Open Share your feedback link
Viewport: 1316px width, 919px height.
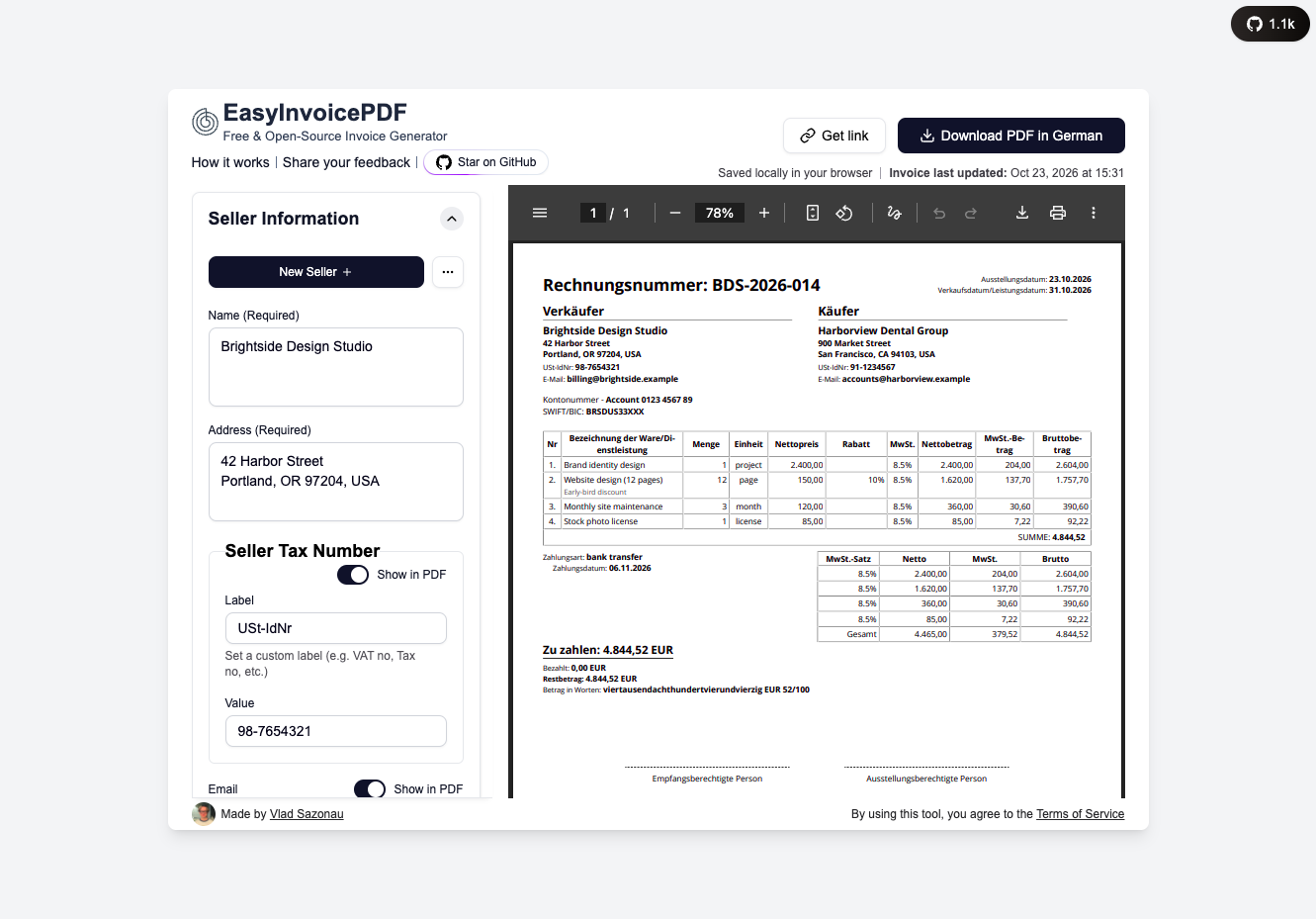point(346,162)
